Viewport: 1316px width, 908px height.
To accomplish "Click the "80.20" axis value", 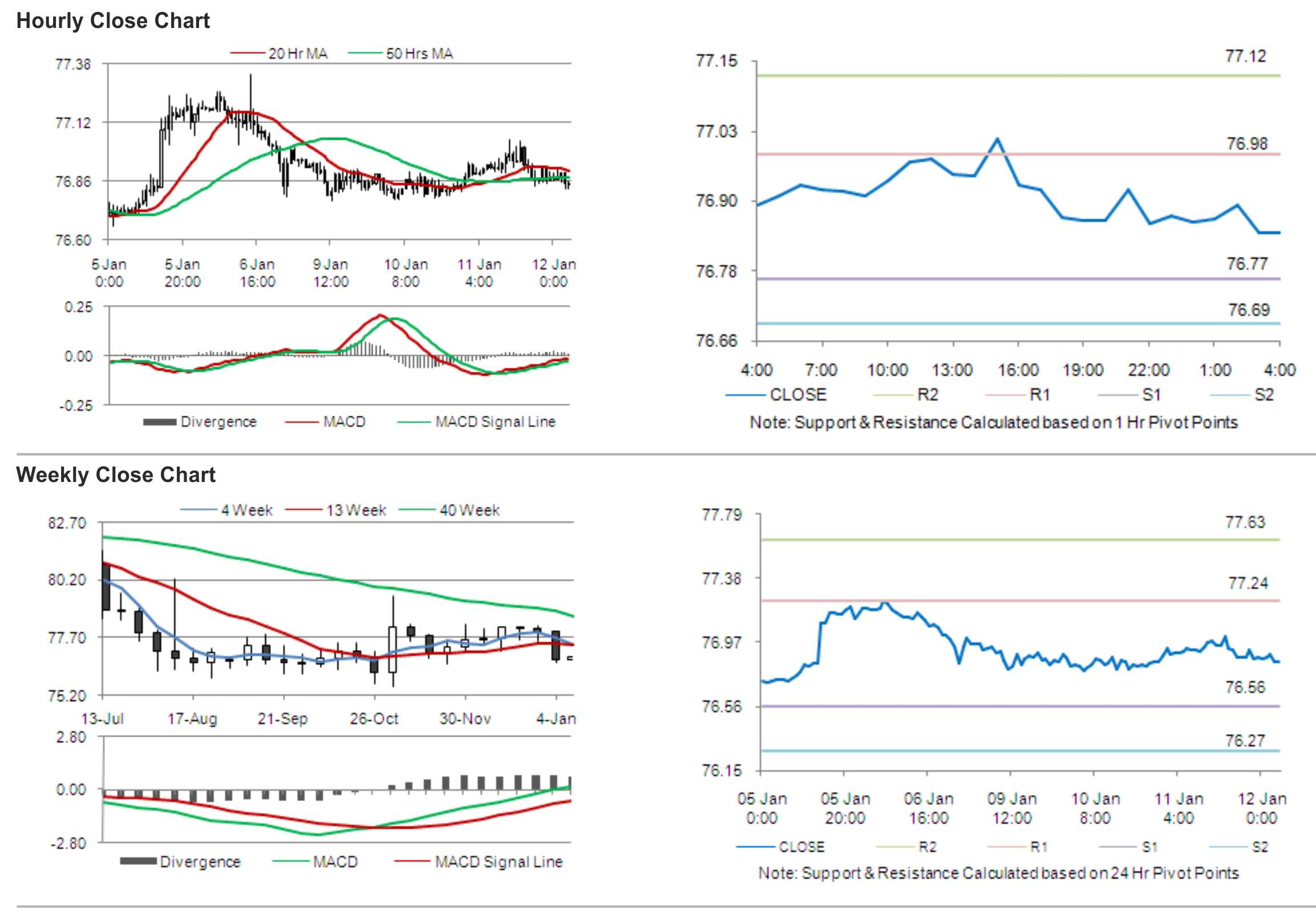I will click(67, 580).
